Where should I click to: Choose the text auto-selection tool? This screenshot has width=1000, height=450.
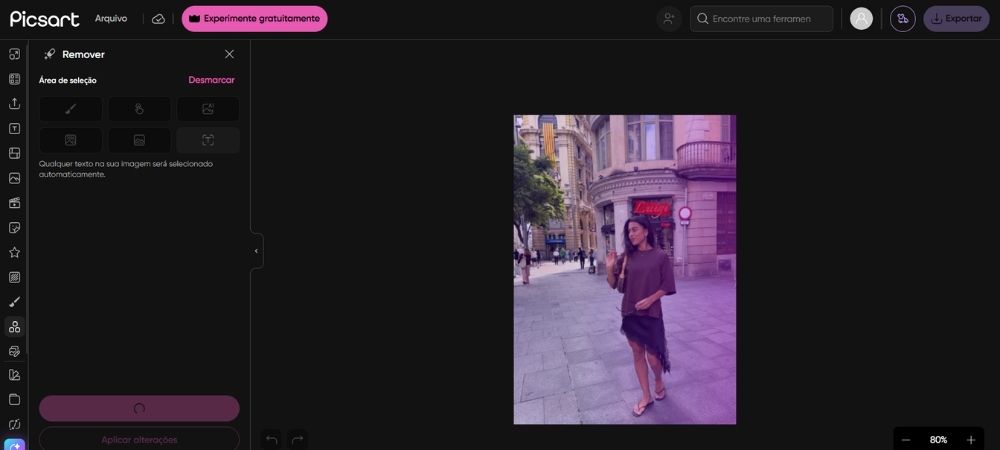pyautogui.click(x=208, y=140)
